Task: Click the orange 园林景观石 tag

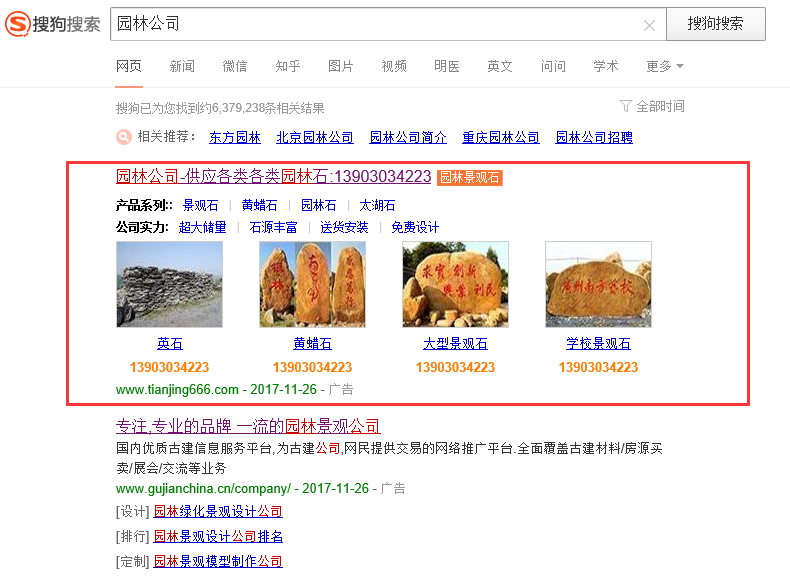Action: coord(469,178)
